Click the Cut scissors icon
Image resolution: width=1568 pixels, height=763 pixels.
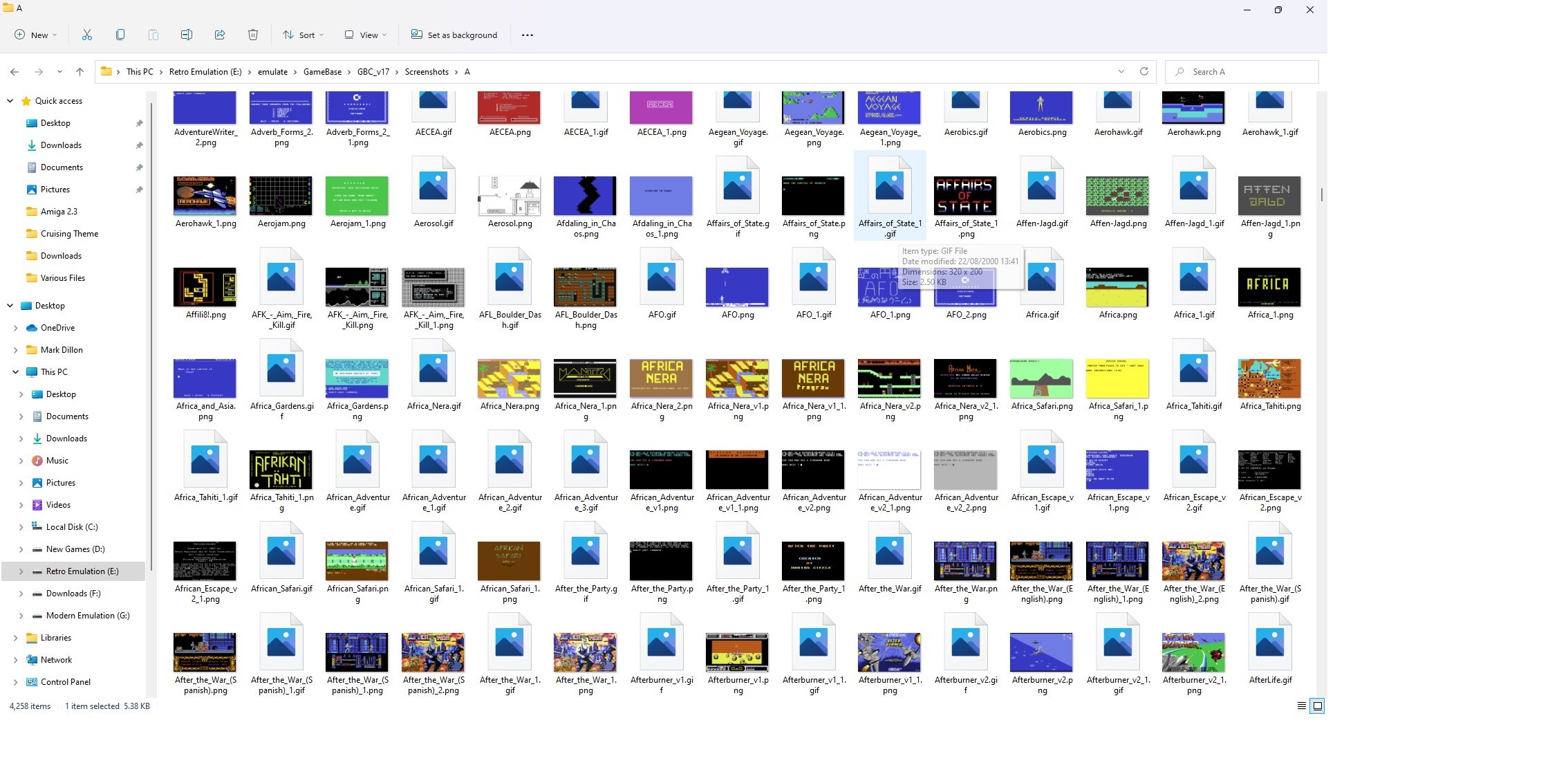(x=87, y=35)
